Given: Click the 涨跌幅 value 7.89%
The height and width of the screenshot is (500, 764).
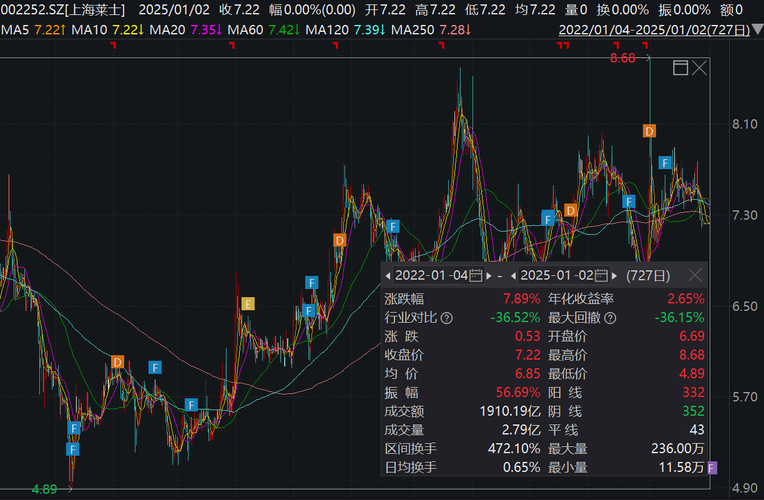Looking at the screenshot, I should coord(522,299).
